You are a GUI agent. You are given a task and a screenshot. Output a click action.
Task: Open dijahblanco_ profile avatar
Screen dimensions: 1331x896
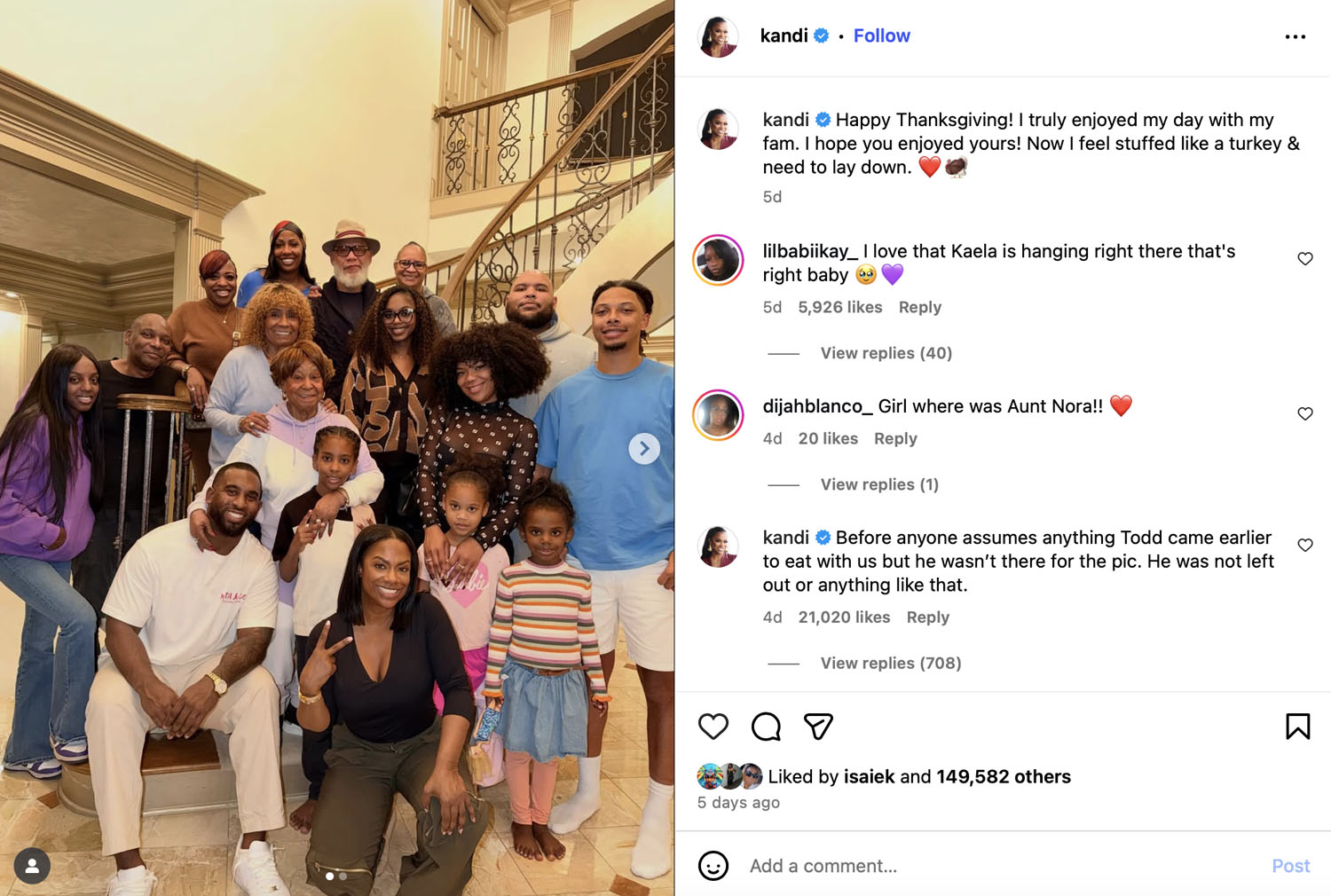718,415
